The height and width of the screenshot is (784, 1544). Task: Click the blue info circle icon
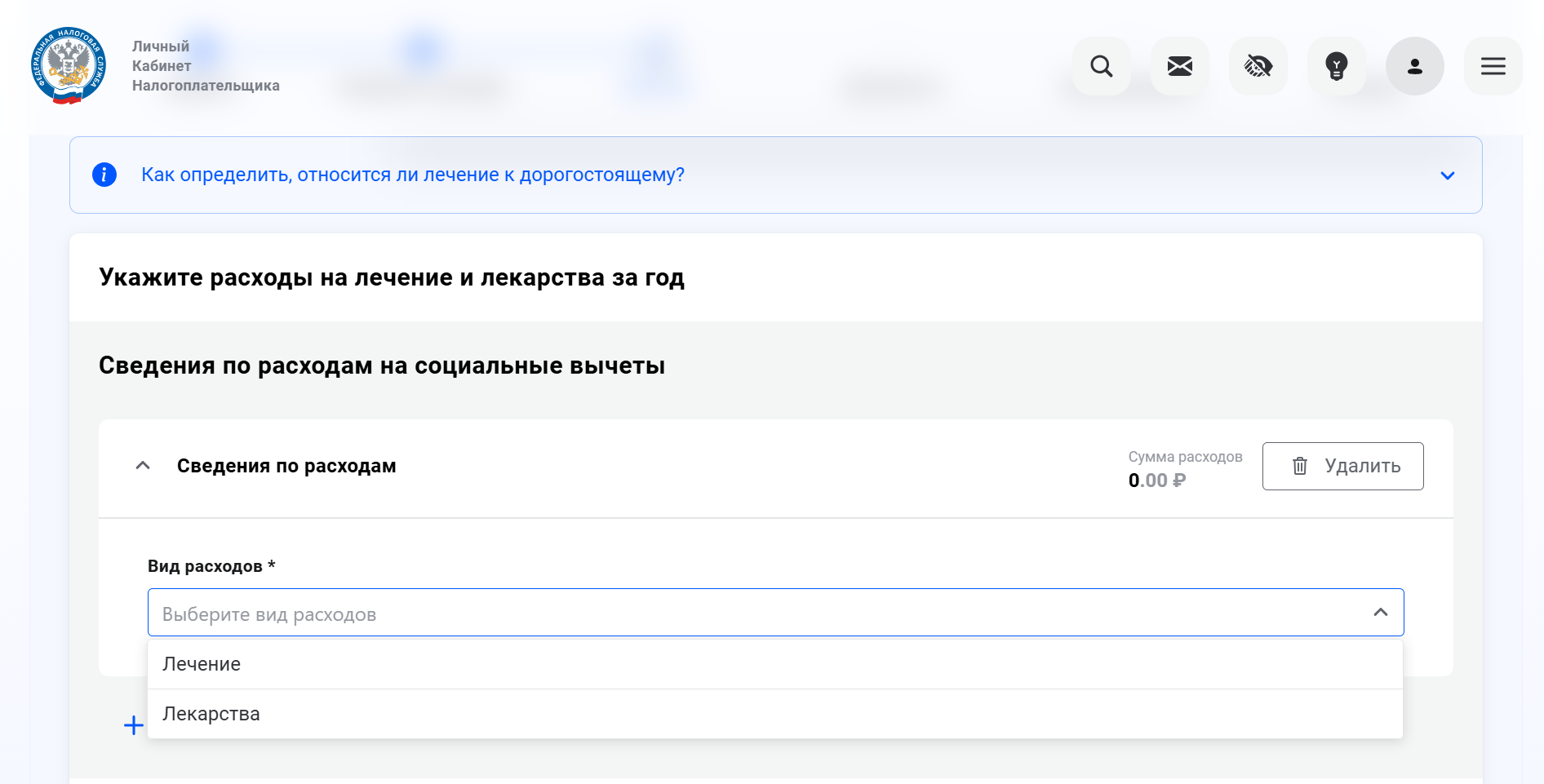coord(104,175)
